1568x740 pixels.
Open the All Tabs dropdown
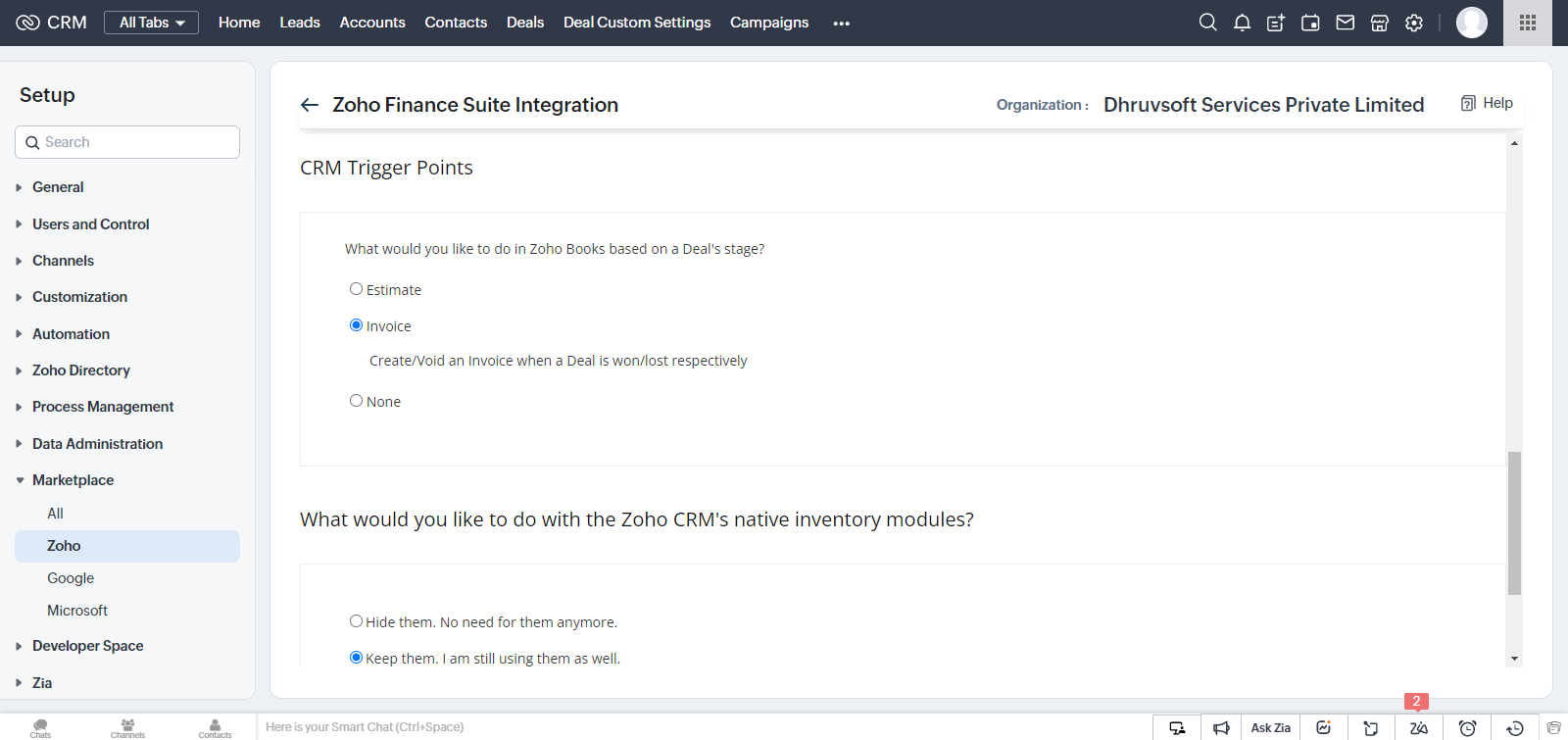click(151, 23)
